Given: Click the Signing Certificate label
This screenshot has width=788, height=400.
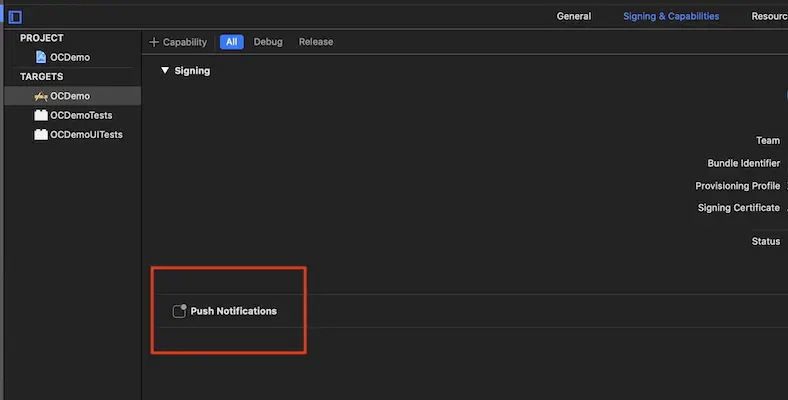Looking at the screenshot, I should (x=739, y=208).
